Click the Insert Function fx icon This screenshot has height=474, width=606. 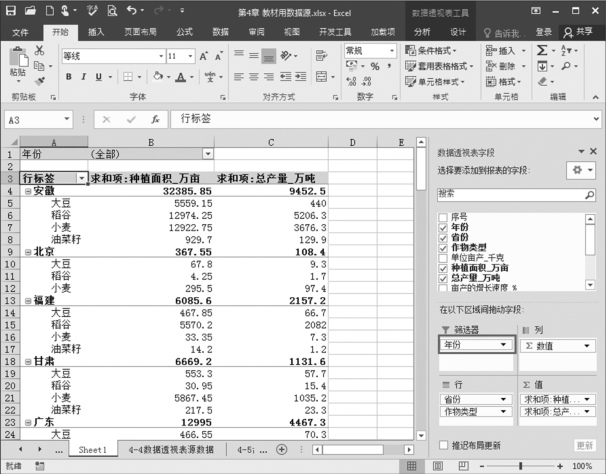pos(155,119)
